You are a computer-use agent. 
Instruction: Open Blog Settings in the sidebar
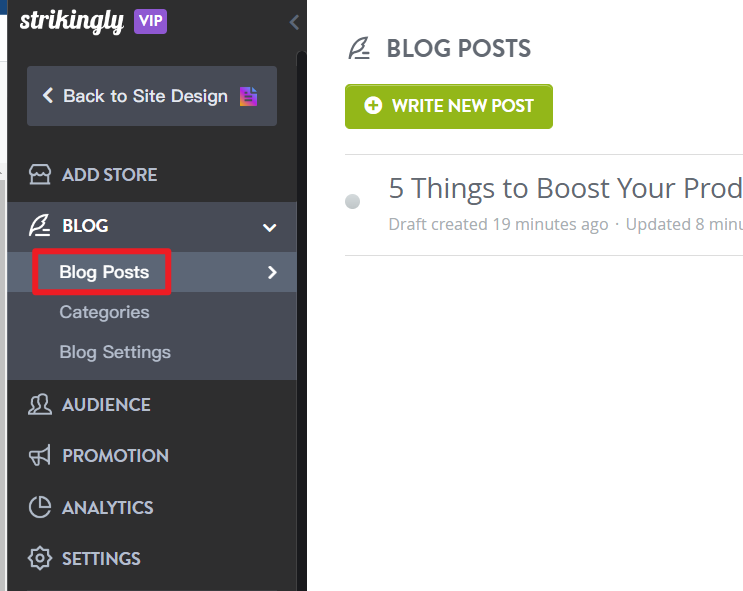coord(115,352)
